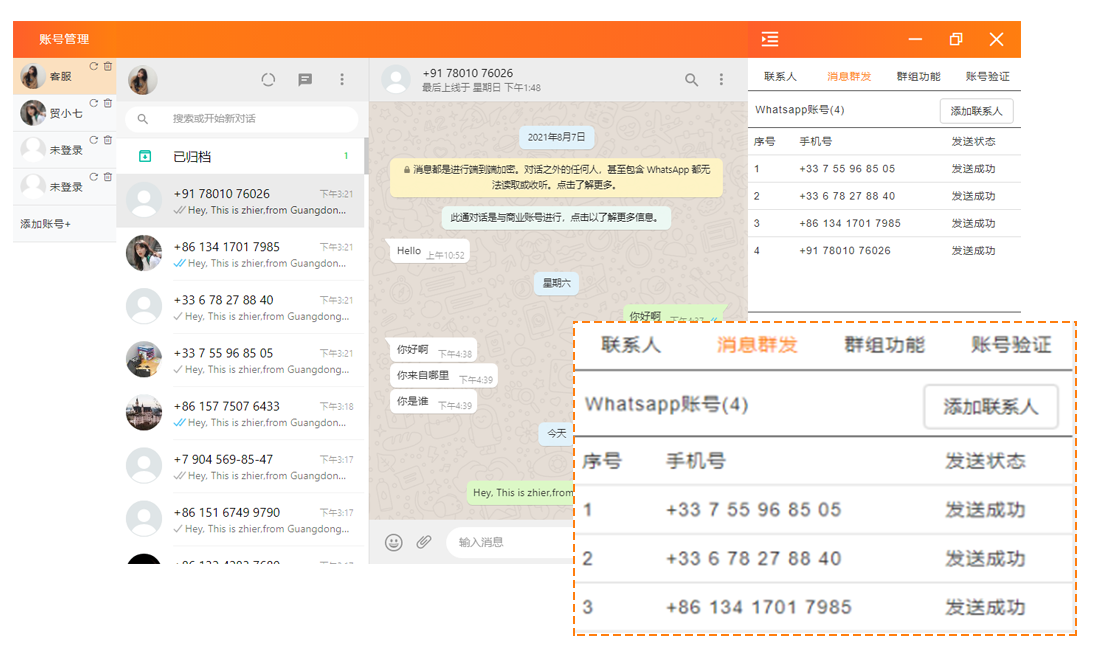Open contact avatar in the conversation header

click(x=396, y=80)
